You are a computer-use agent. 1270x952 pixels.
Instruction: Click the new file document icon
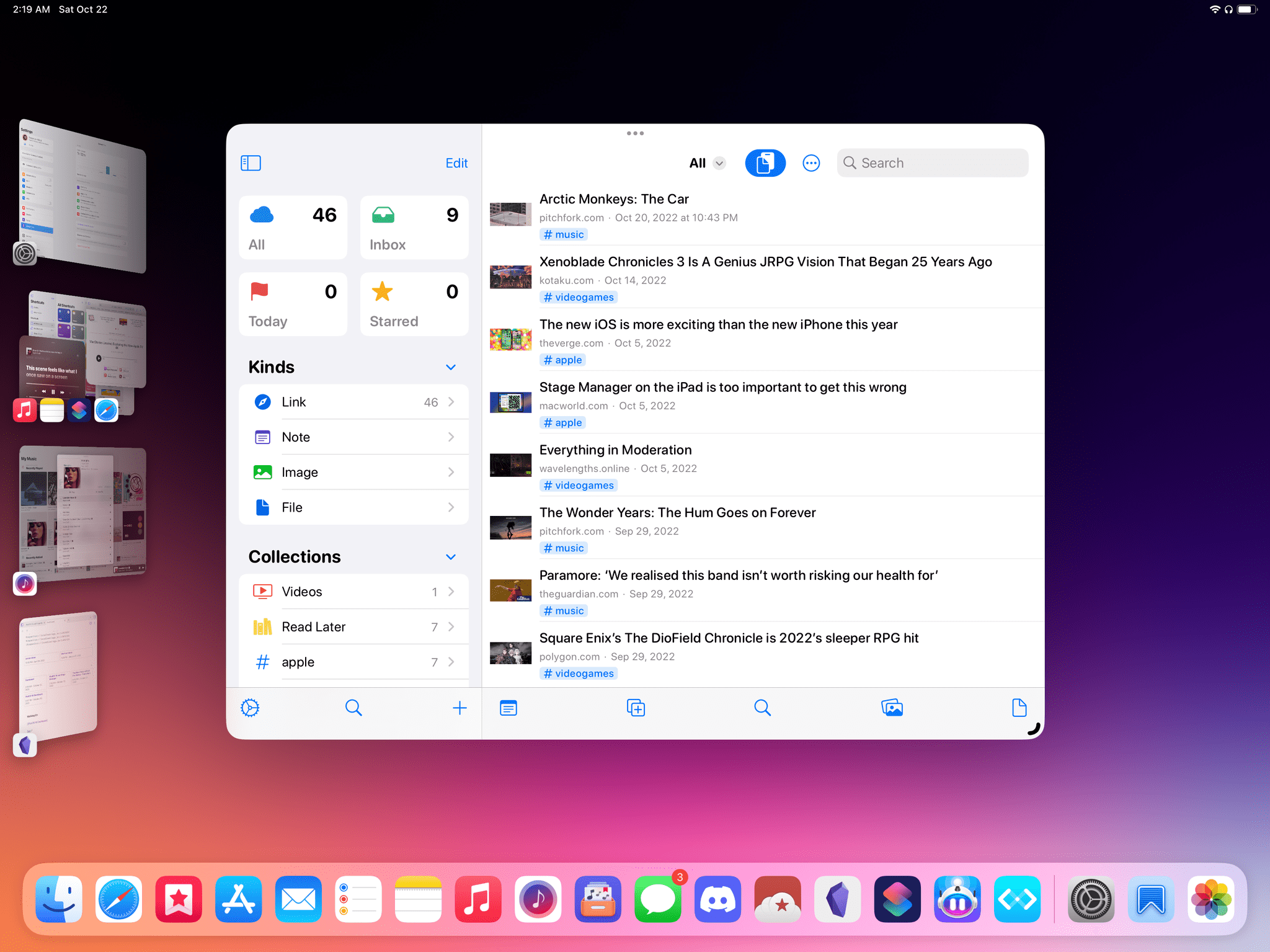coord(1019,708)
